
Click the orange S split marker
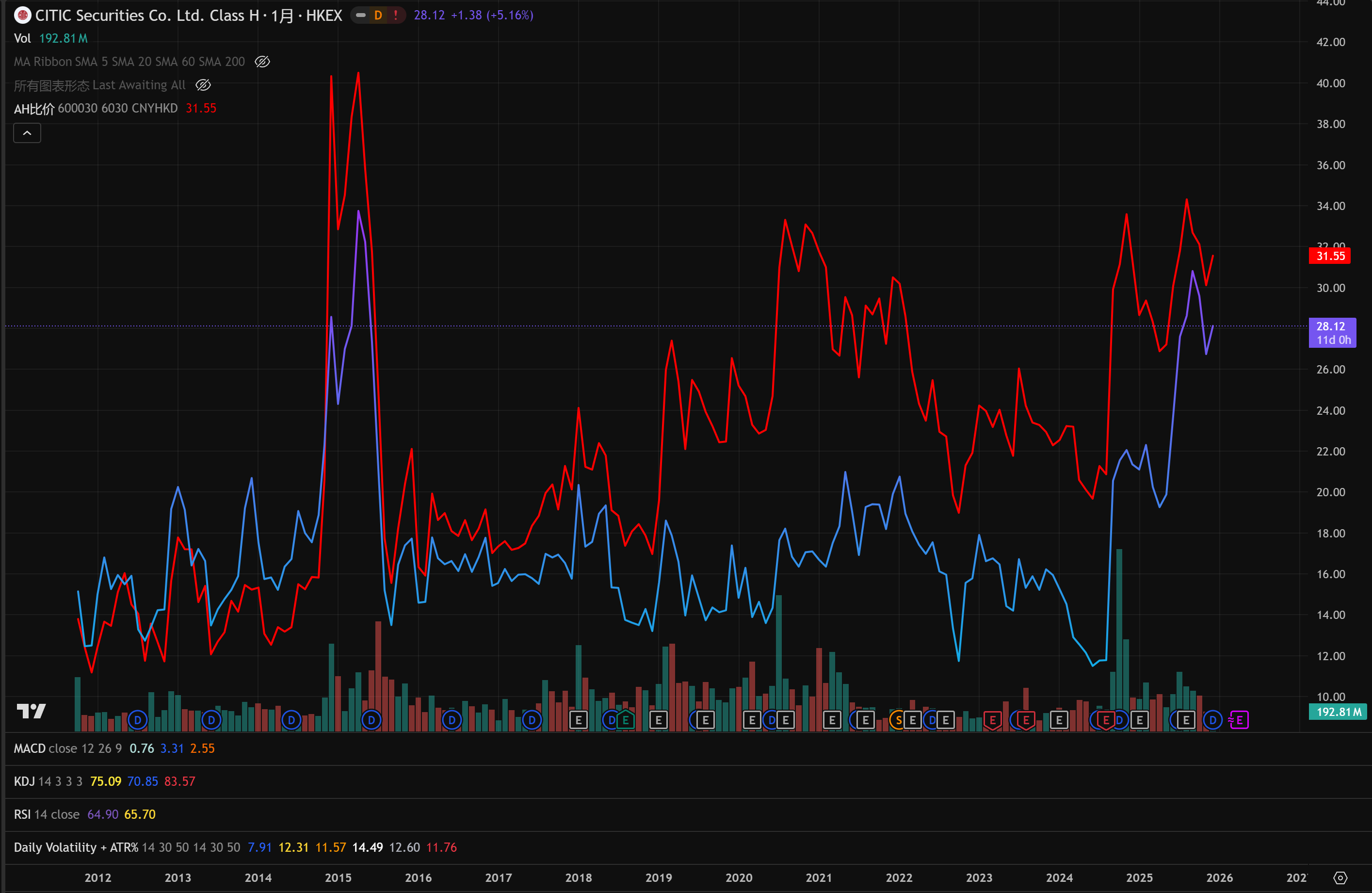(898, 720)
